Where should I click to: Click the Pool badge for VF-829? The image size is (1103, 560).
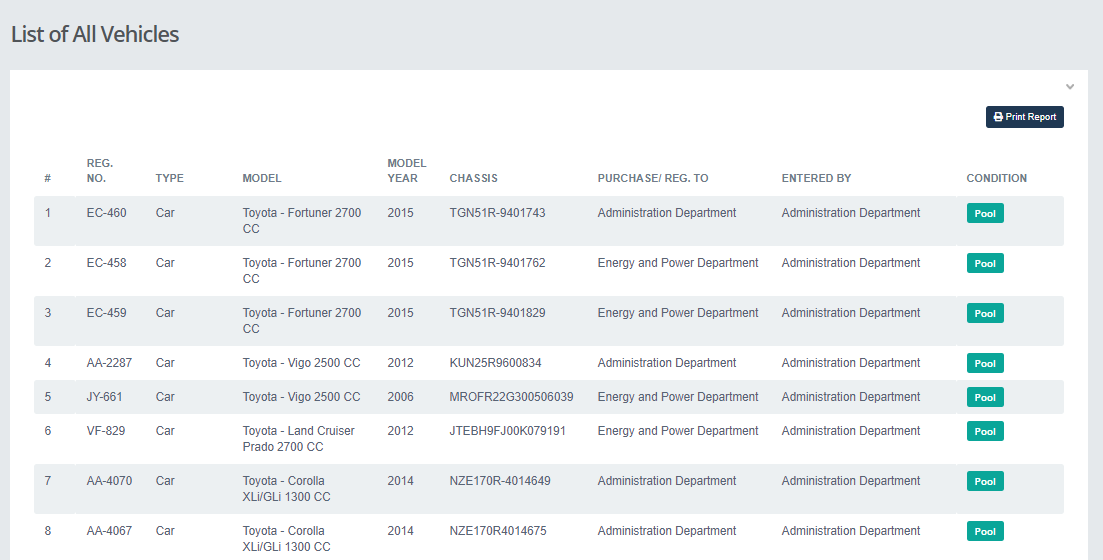coord(985,431)
